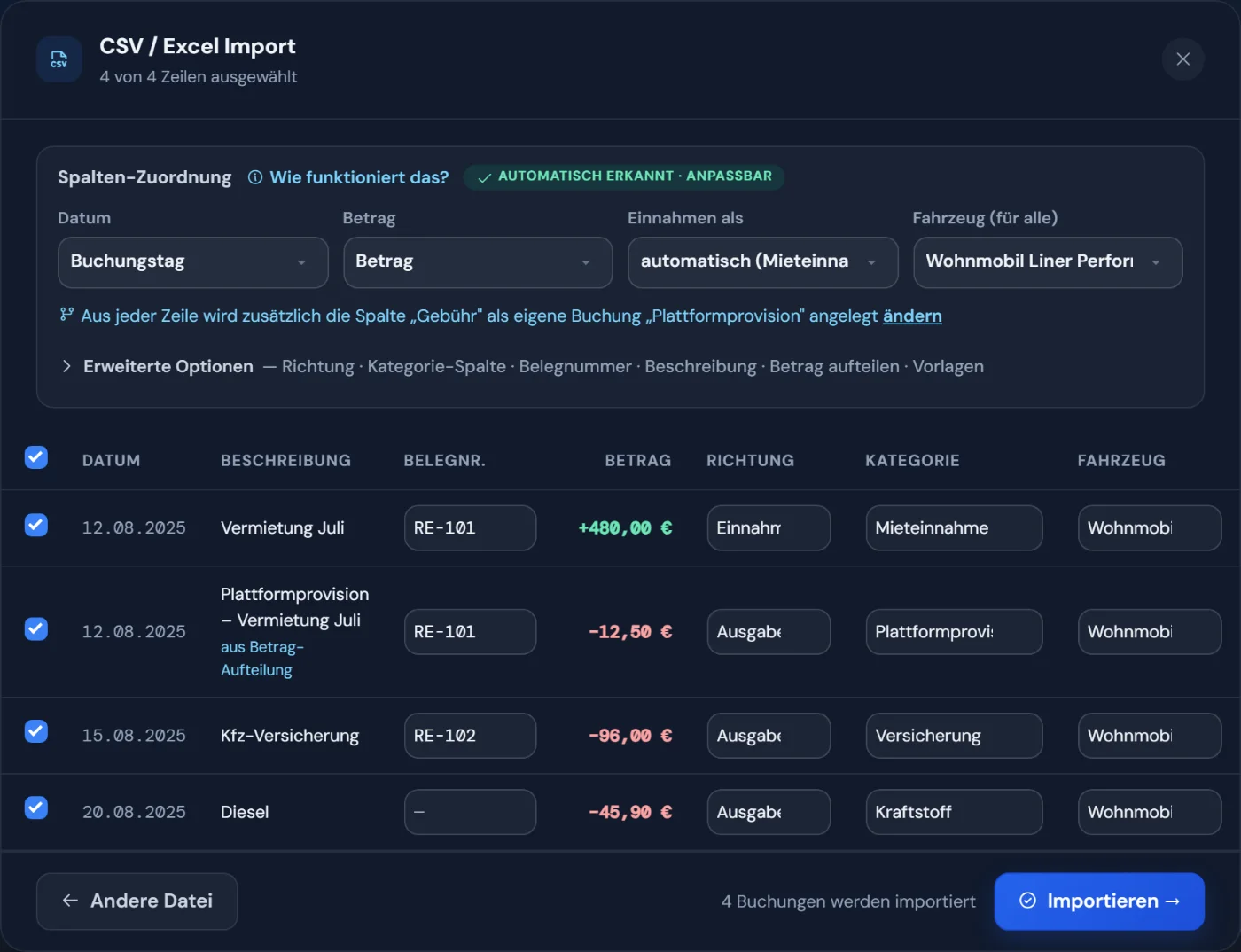Click the amount -45,90 €
This screenshot has height=952, width=1241.
(x=630, y=812)
